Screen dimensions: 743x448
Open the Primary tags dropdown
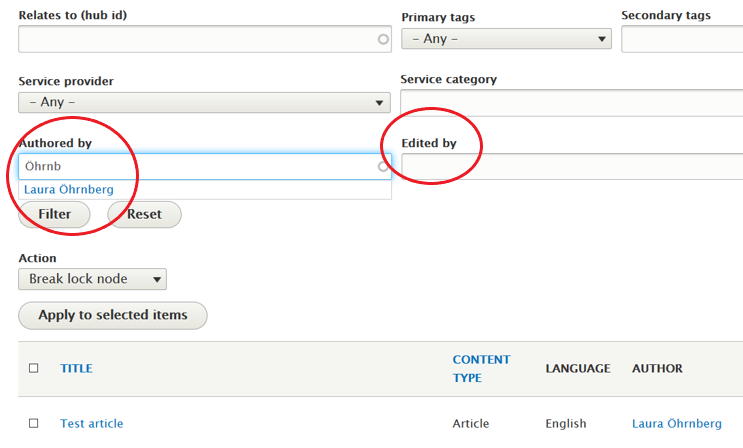(506, 39)
